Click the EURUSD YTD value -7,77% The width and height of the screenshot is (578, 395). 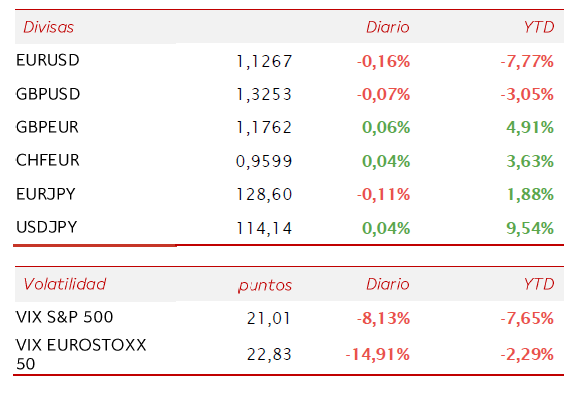click(527, 61)
